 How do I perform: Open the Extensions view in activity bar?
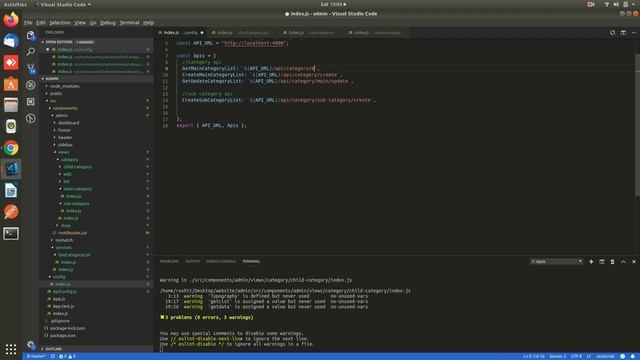[31, 102]
